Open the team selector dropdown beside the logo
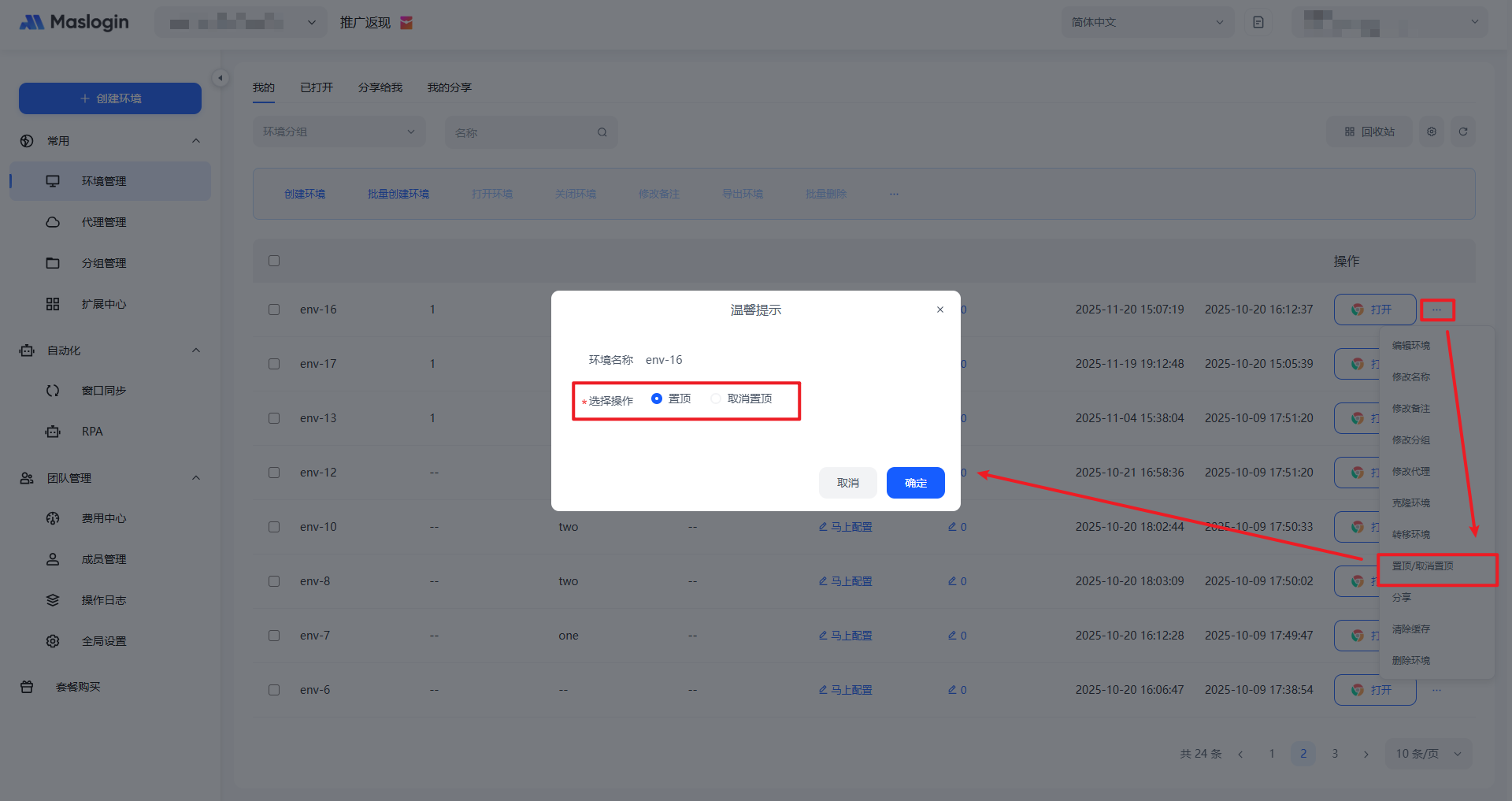 (240, 22)
